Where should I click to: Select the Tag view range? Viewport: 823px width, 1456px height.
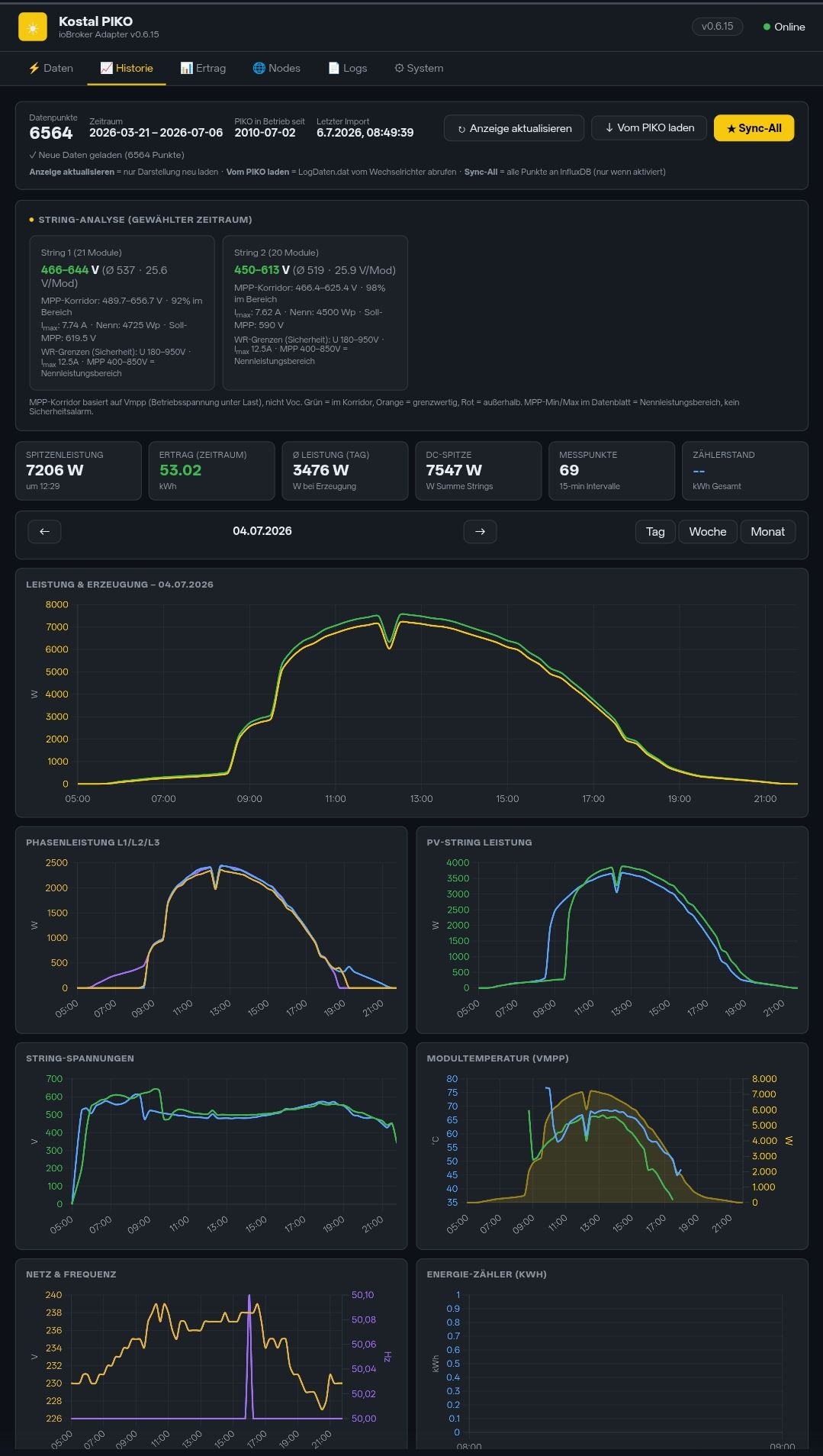655,532
